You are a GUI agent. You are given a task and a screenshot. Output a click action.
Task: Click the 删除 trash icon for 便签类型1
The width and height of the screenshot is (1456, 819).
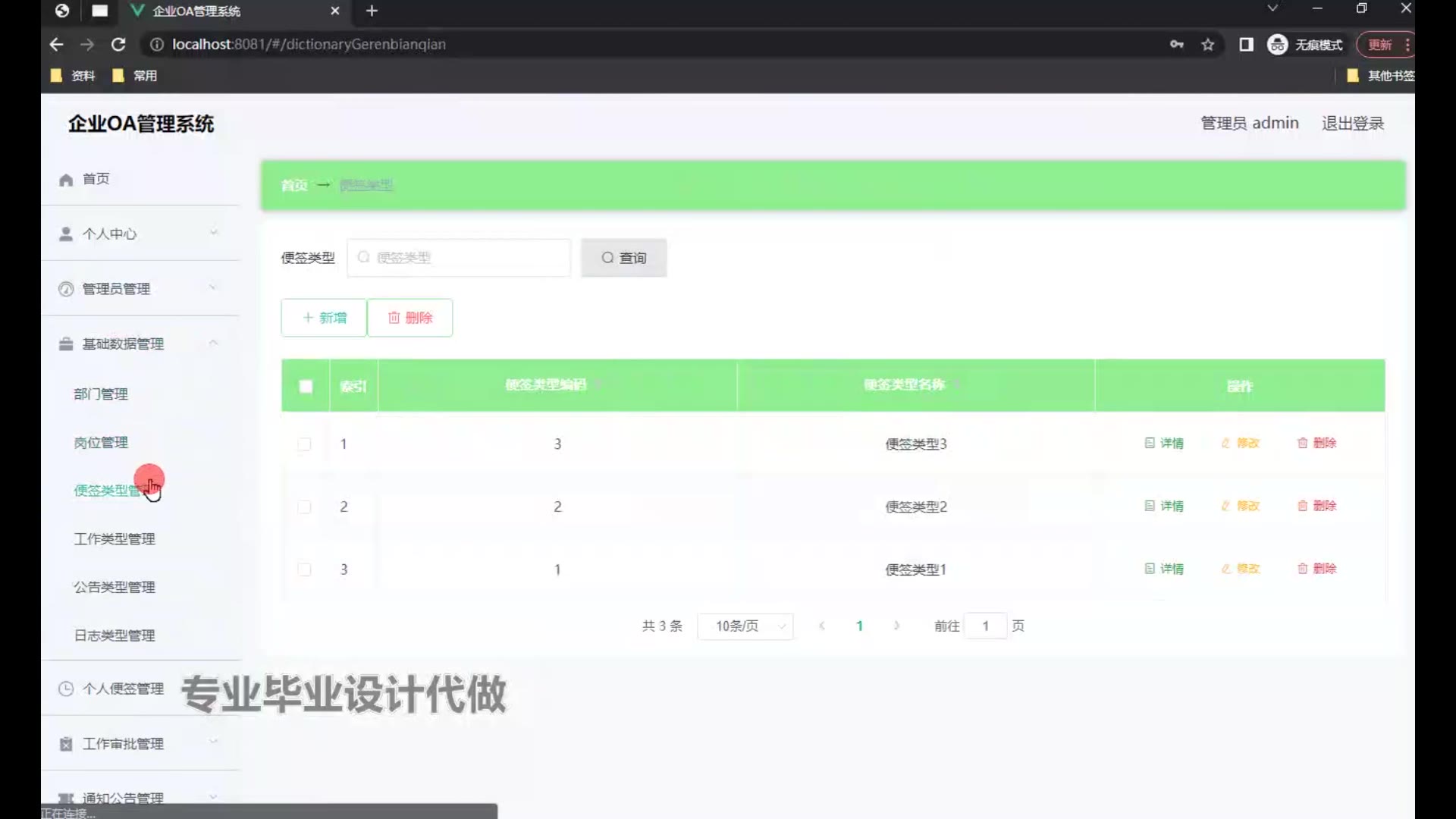click(x=1302, y=569)
